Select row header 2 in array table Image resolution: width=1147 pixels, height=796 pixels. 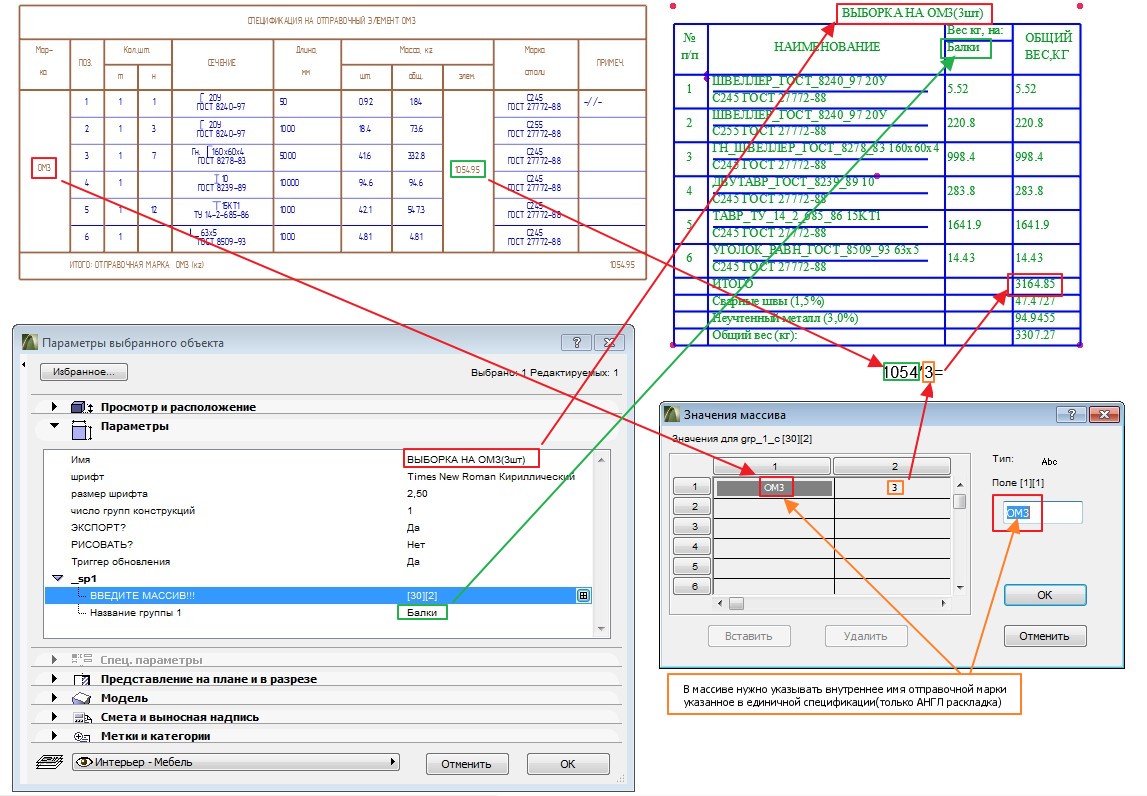point(691,506)
